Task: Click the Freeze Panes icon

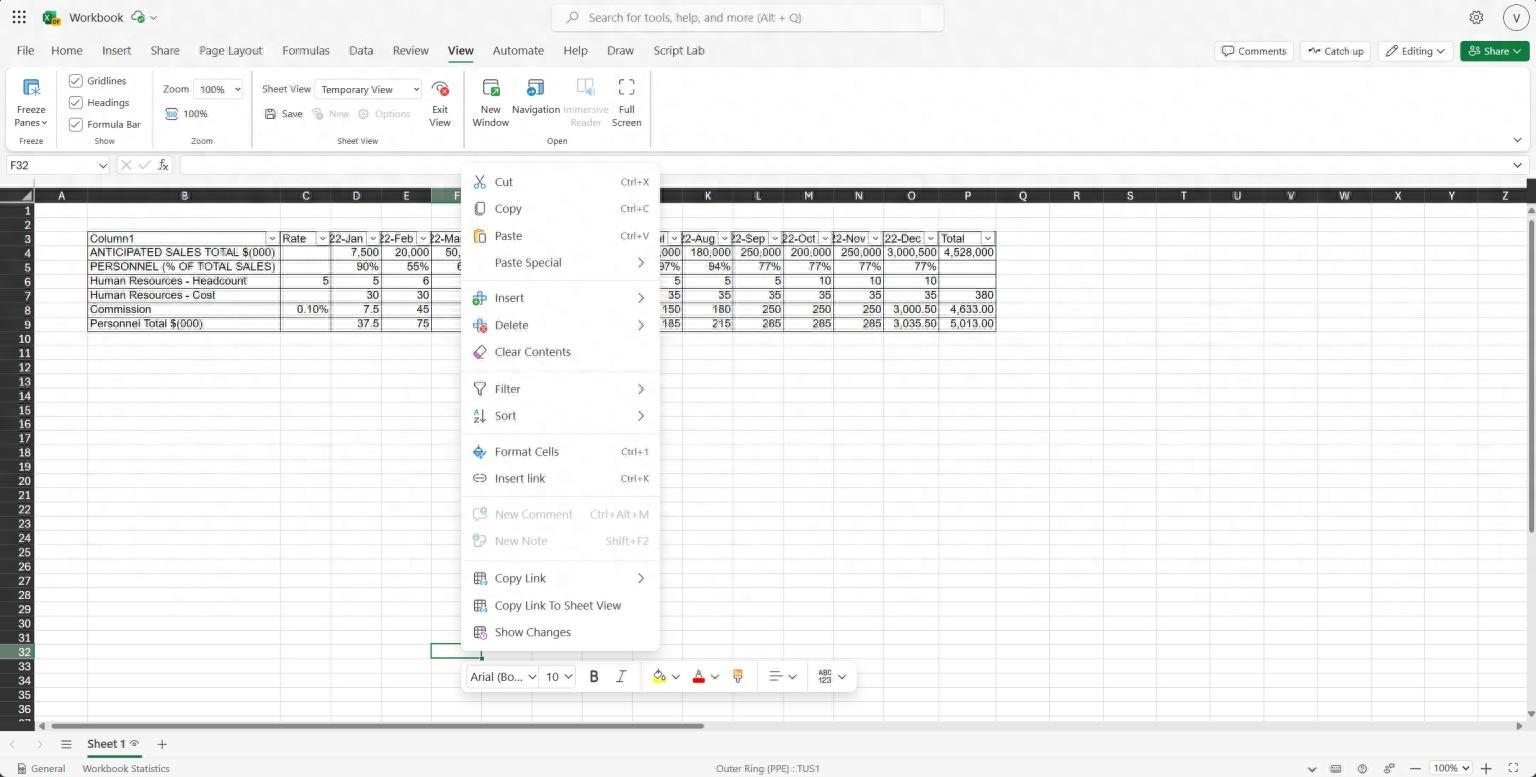Action: [31, 88]
